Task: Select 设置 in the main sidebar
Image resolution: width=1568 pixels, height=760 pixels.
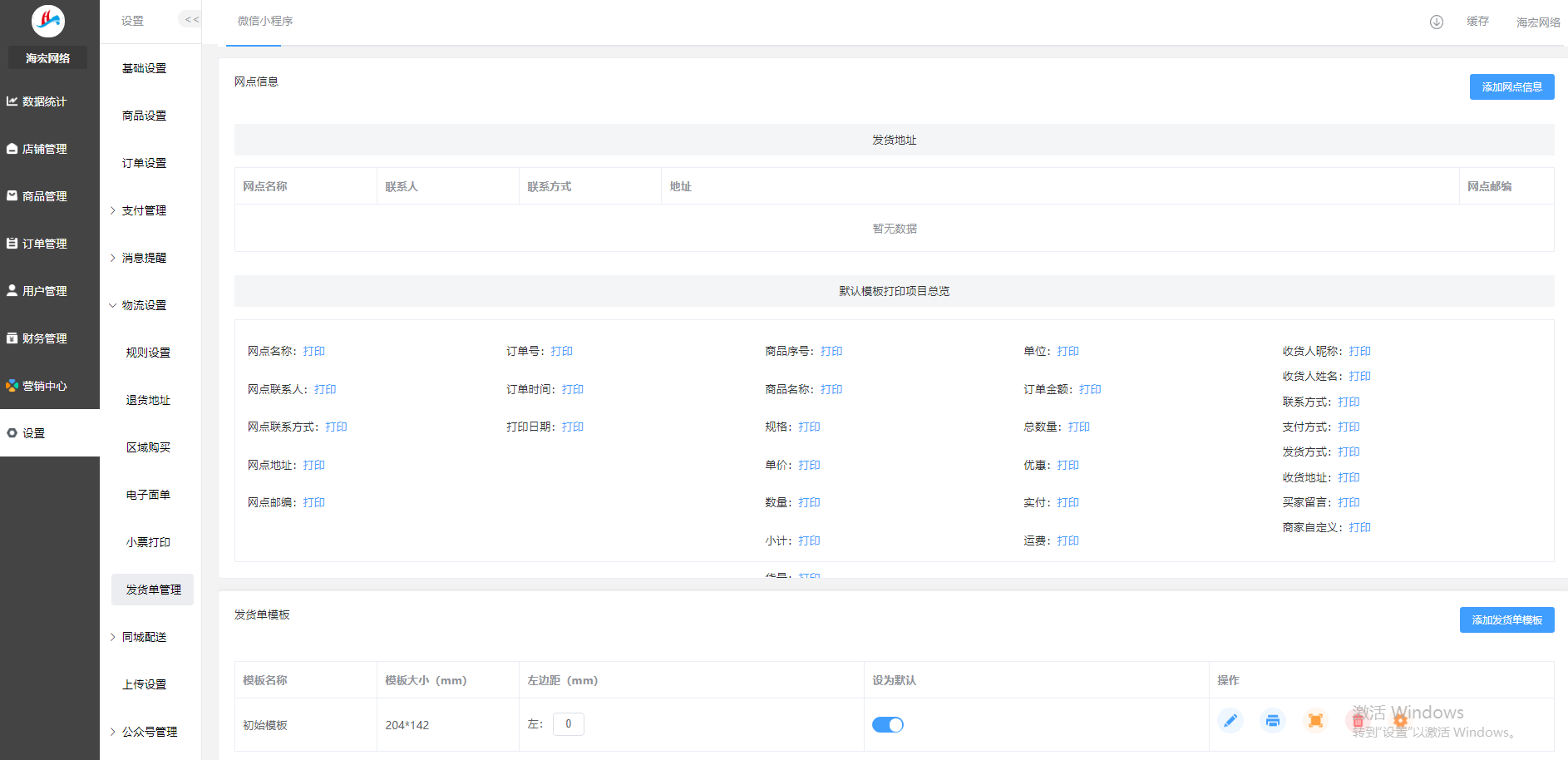Action: point(50,433)
